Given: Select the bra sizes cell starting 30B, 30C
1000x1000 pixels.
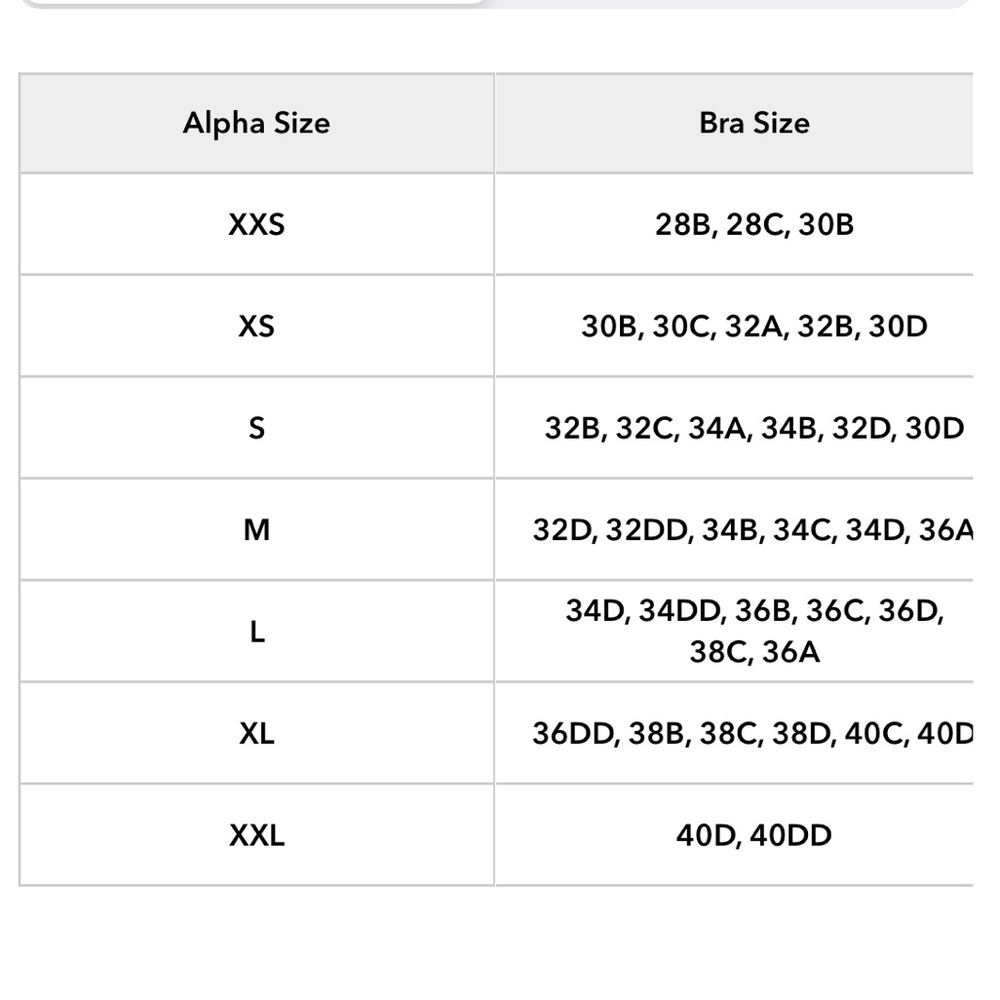Looking at the screenshot, I should [733, 326].
